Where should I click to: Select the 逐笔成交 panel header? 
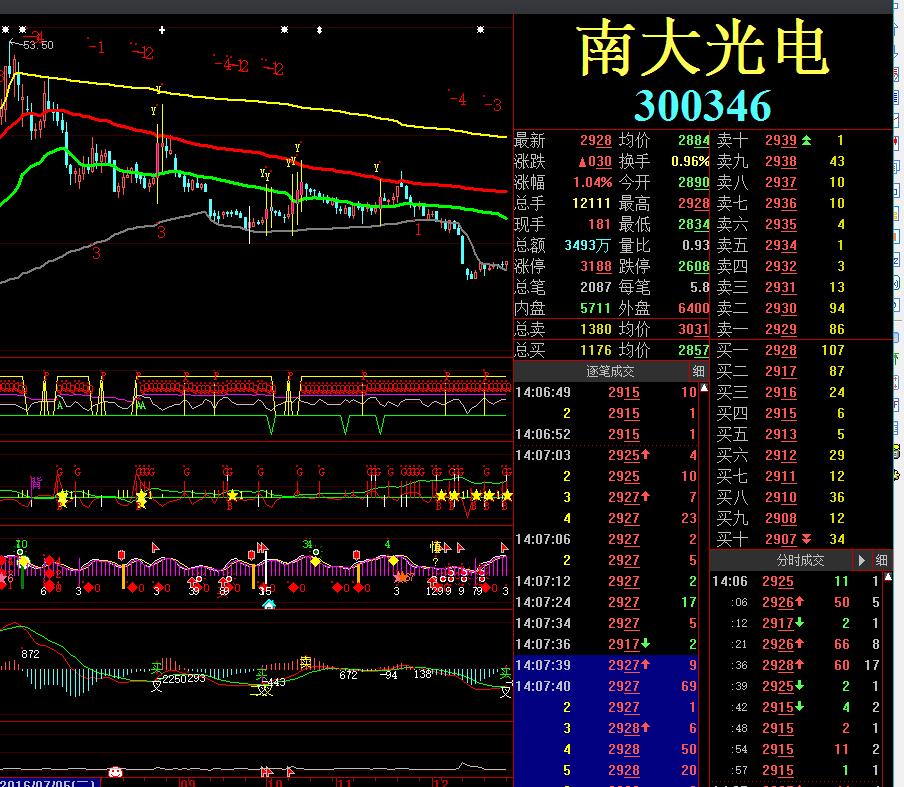click(610, 371)
